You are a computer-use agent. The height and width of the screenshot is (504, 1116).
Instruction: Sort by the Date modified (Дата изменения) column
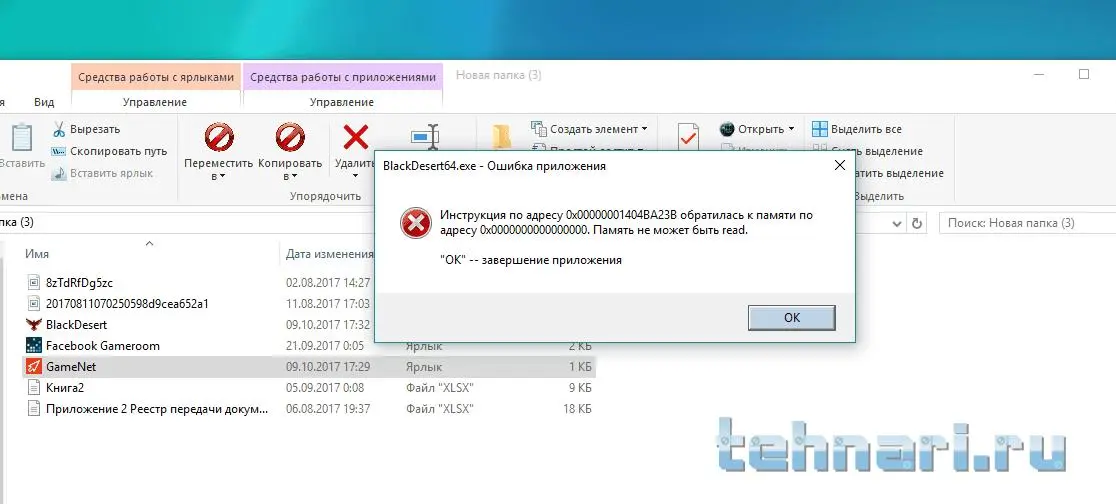click(330, 253)
